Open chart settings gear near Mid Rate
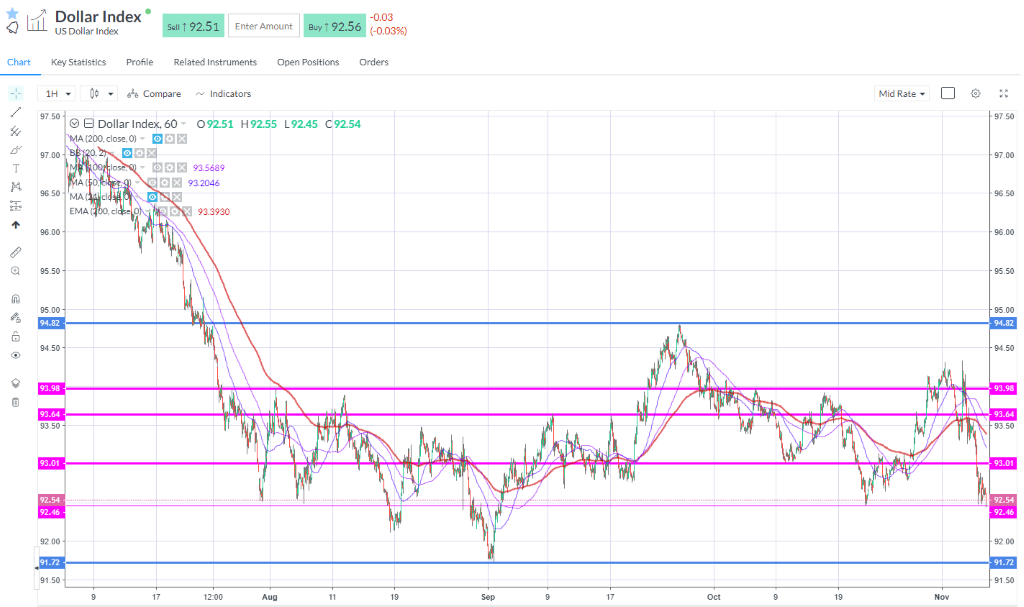1024x607 pixels. [x=976, y=93]
